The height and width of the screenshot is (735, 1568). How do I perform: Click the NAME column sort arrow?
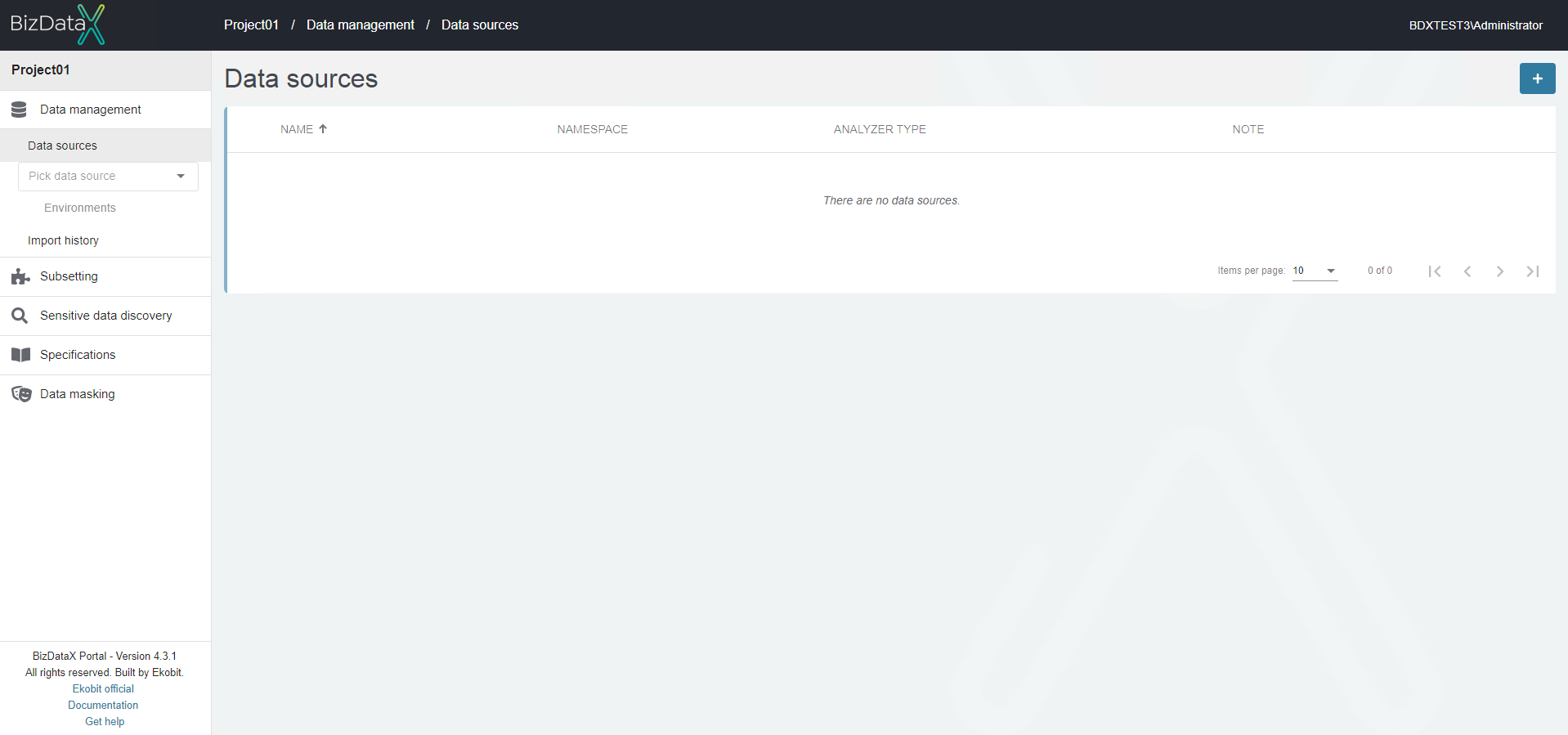tap(323, 129)
